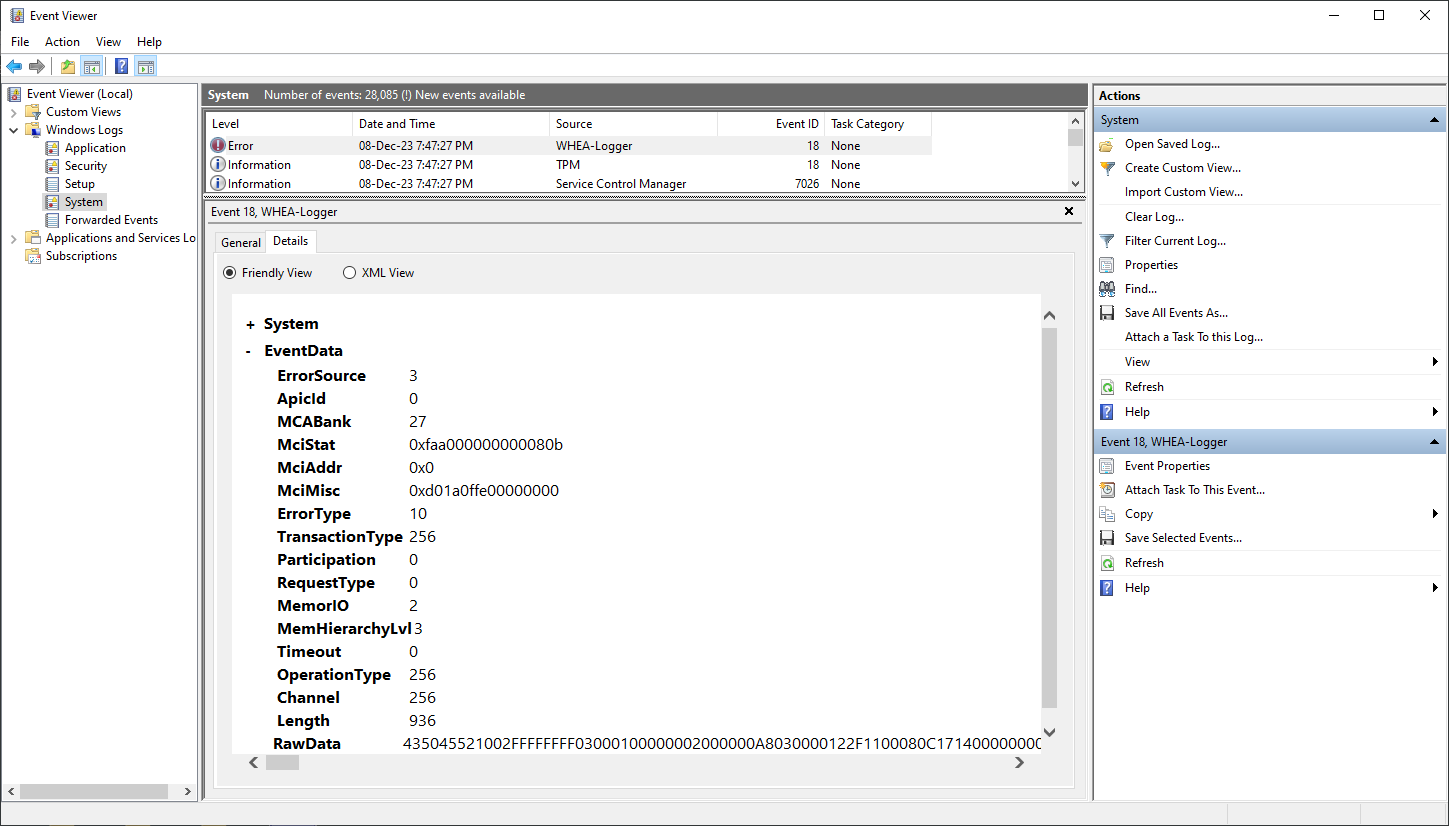The image size is (1449, 826).
Task: Open the File menu
Action: 20,42
